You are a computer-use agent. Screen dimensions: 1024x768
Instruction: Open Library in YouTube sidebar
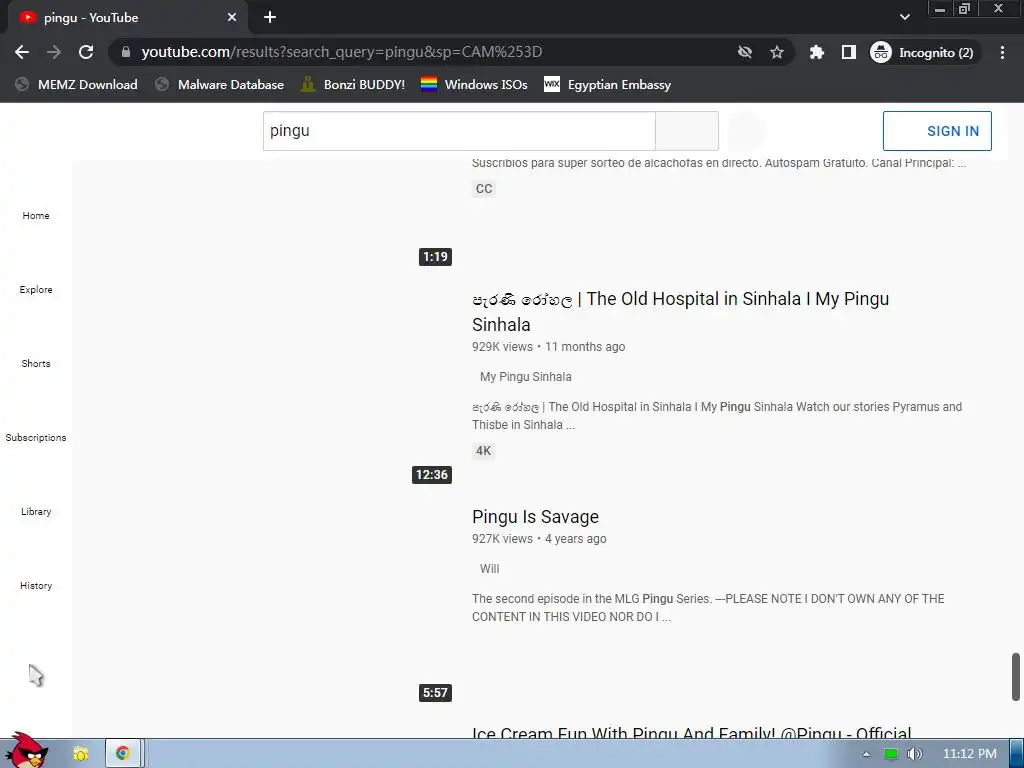[36, 511]
